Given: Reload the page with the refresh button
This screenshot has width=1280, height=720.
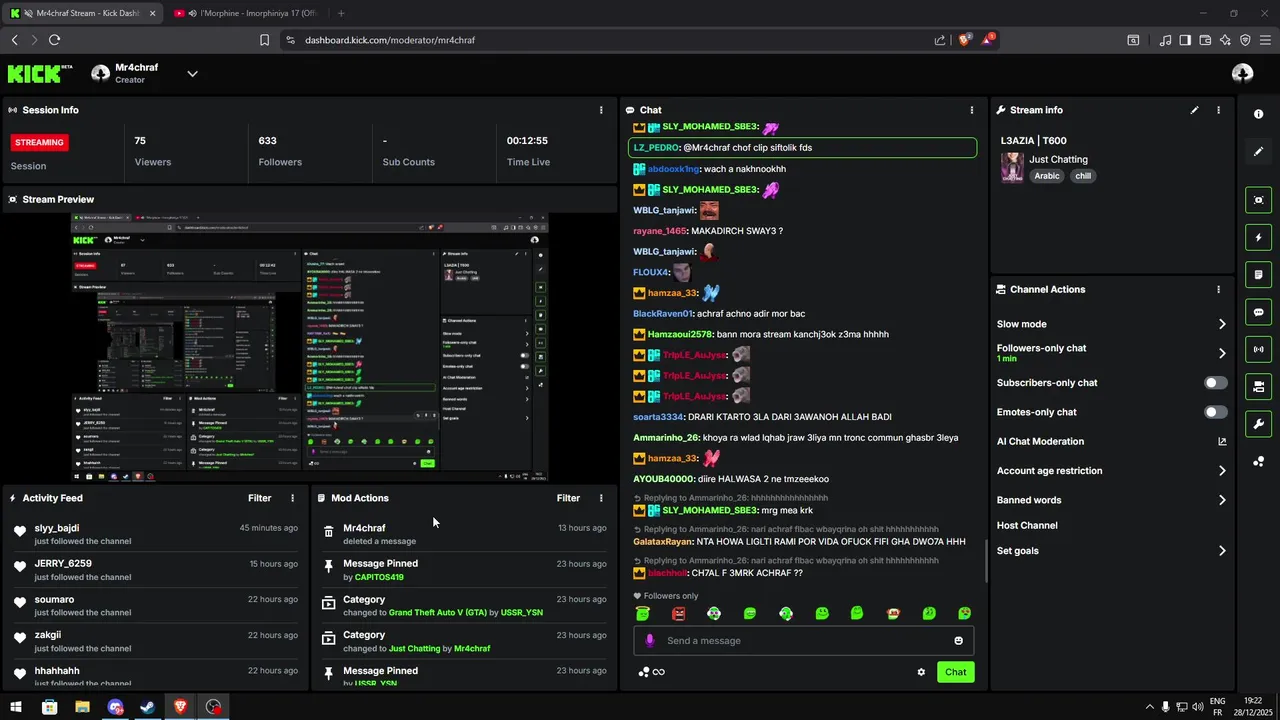Looking at the screenshot, I should tap(54, 40).
